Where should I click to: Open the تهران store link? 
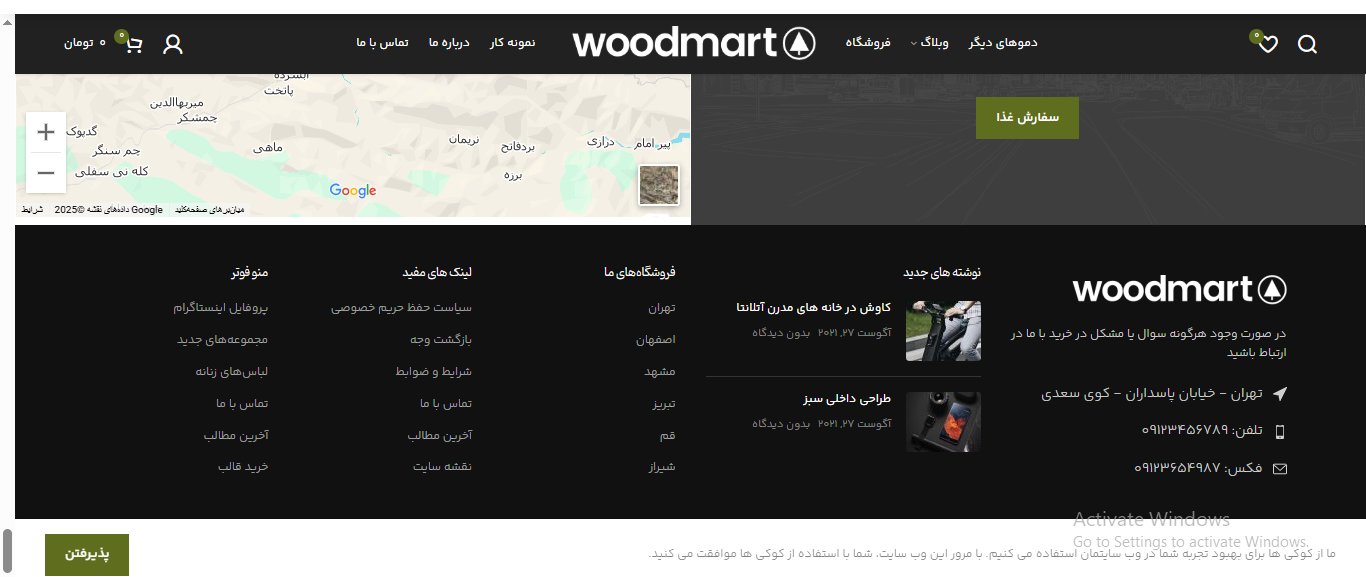[x=665, y=307]
